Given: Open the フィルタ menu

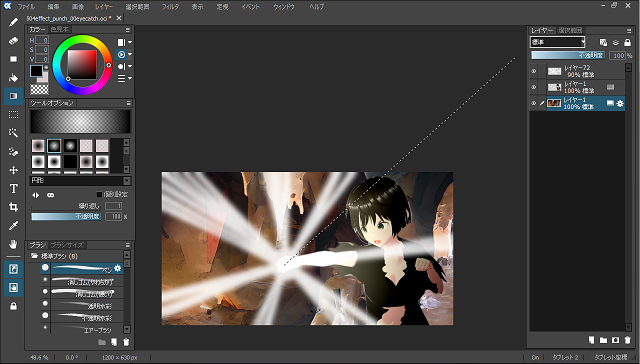Looking at the screenshot, I should click(x=170, y=7).
